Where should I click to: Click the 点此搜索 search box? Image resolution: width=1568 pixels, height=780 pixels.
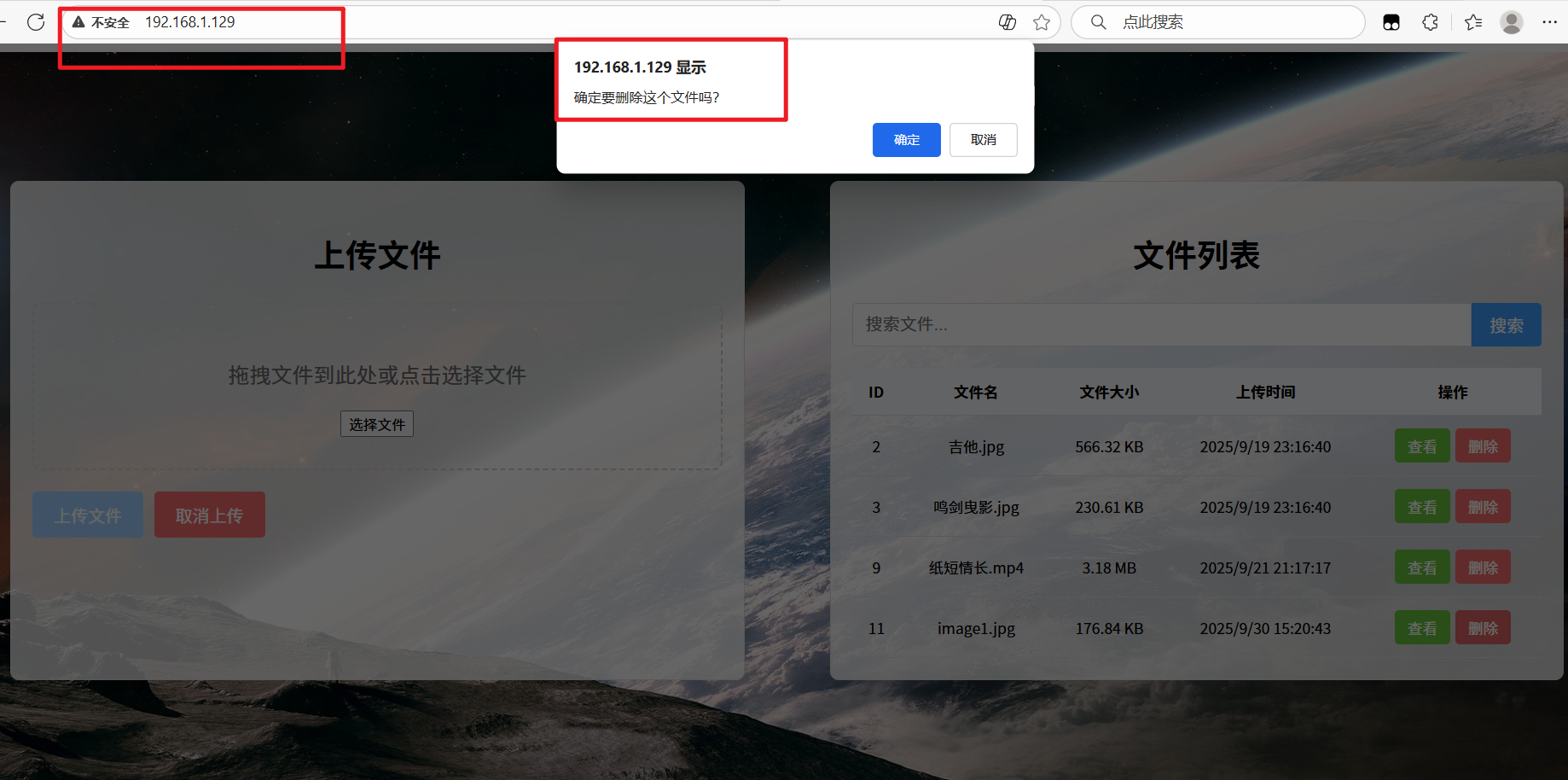point(1218,22)
